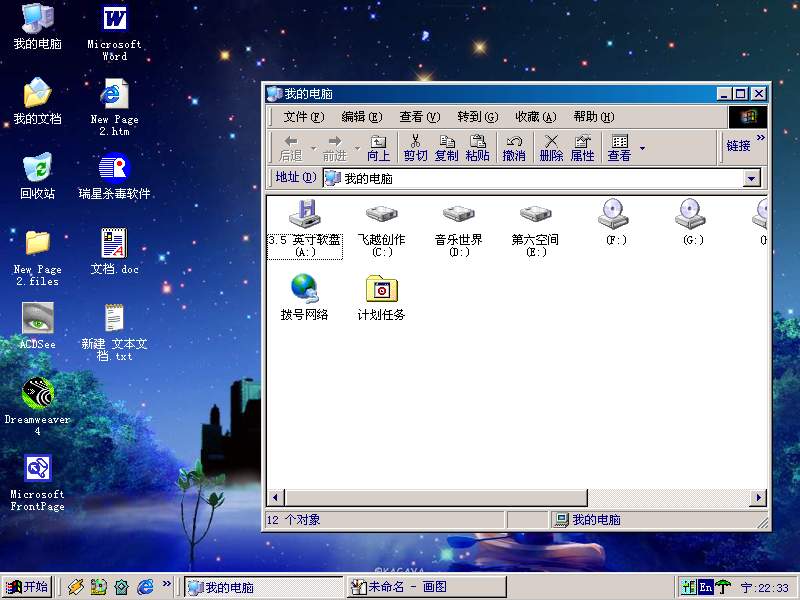
Task: Click the green umbrella tray icon
Action: tap(723, 587)
